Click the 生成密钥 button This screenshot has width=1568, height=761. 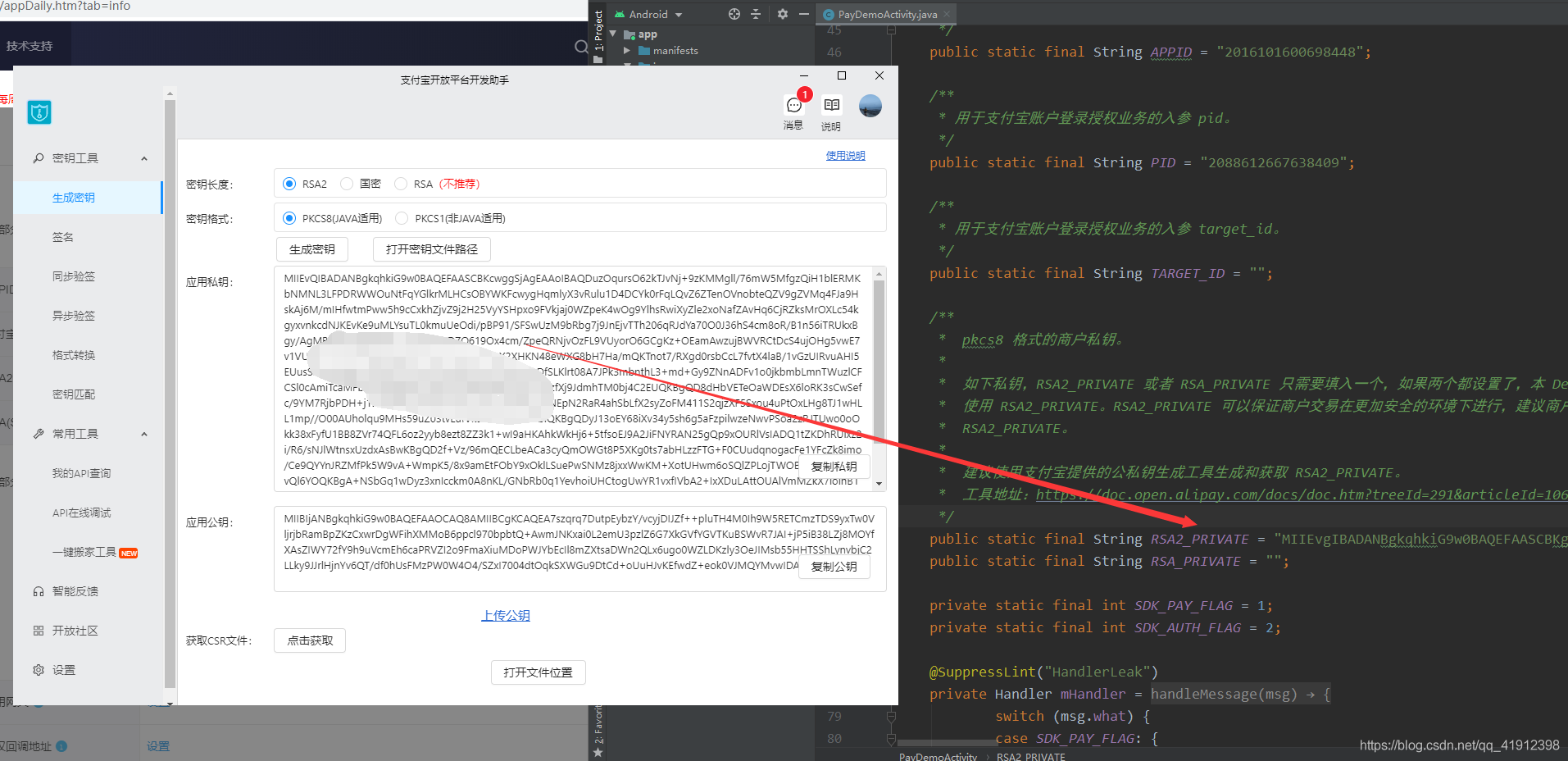point(312,249)
